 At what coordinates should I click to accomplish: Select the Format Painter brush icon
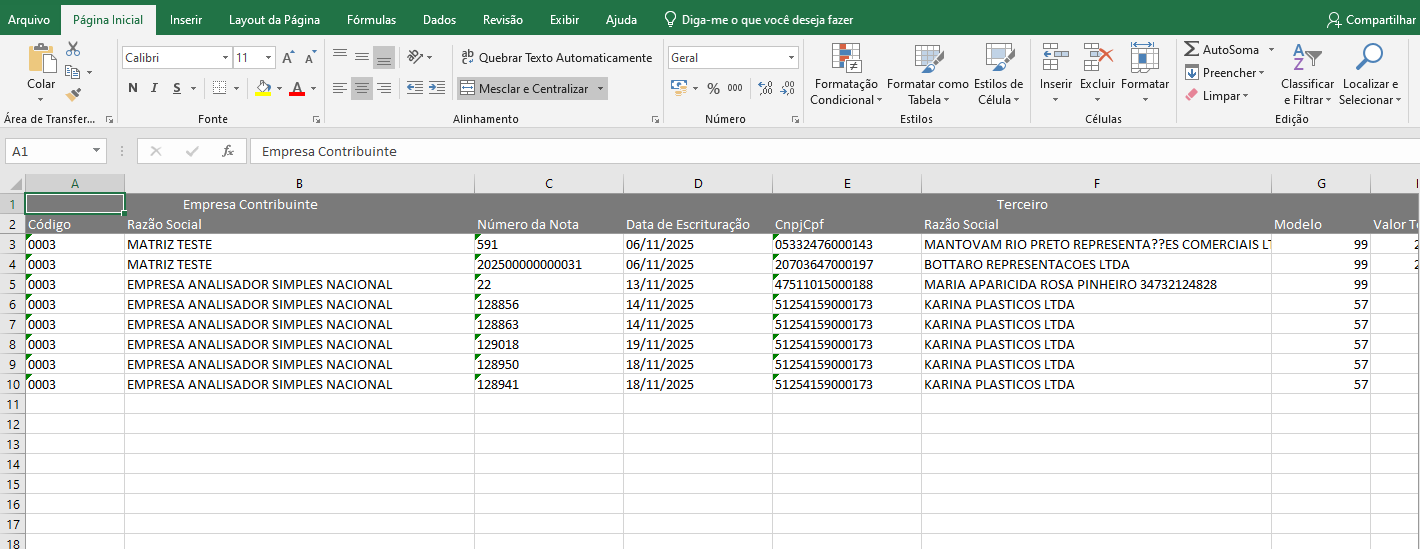click(73, 95)
